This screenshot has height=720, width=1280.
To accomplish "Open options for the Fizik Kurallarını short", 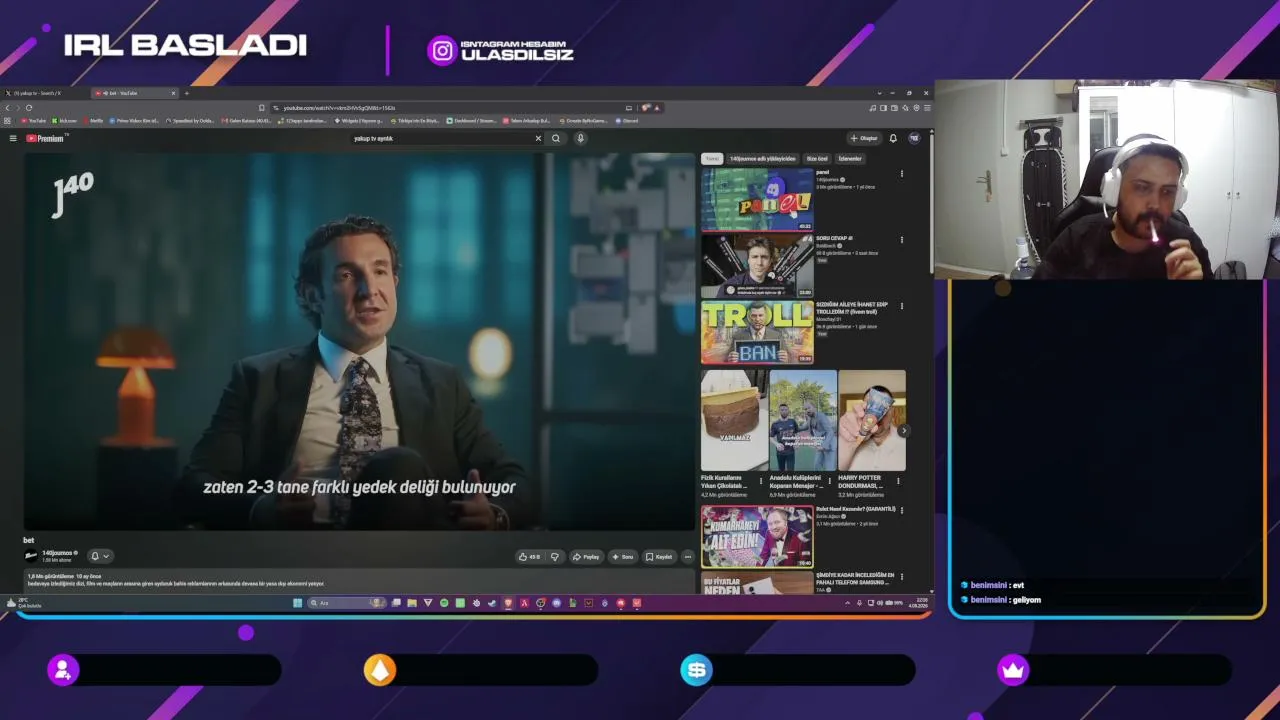I will (x=761, y=481).
